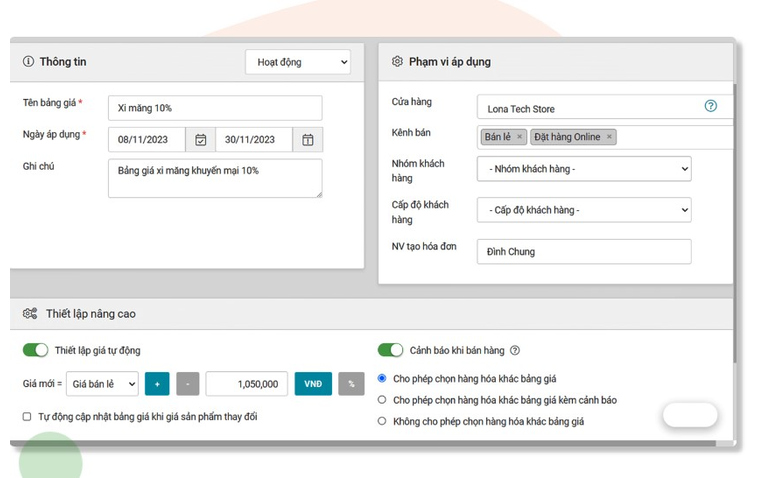Open the start date calendar picker icon
The width and height of the screenshot is (765, 478).
coord(201,140)
